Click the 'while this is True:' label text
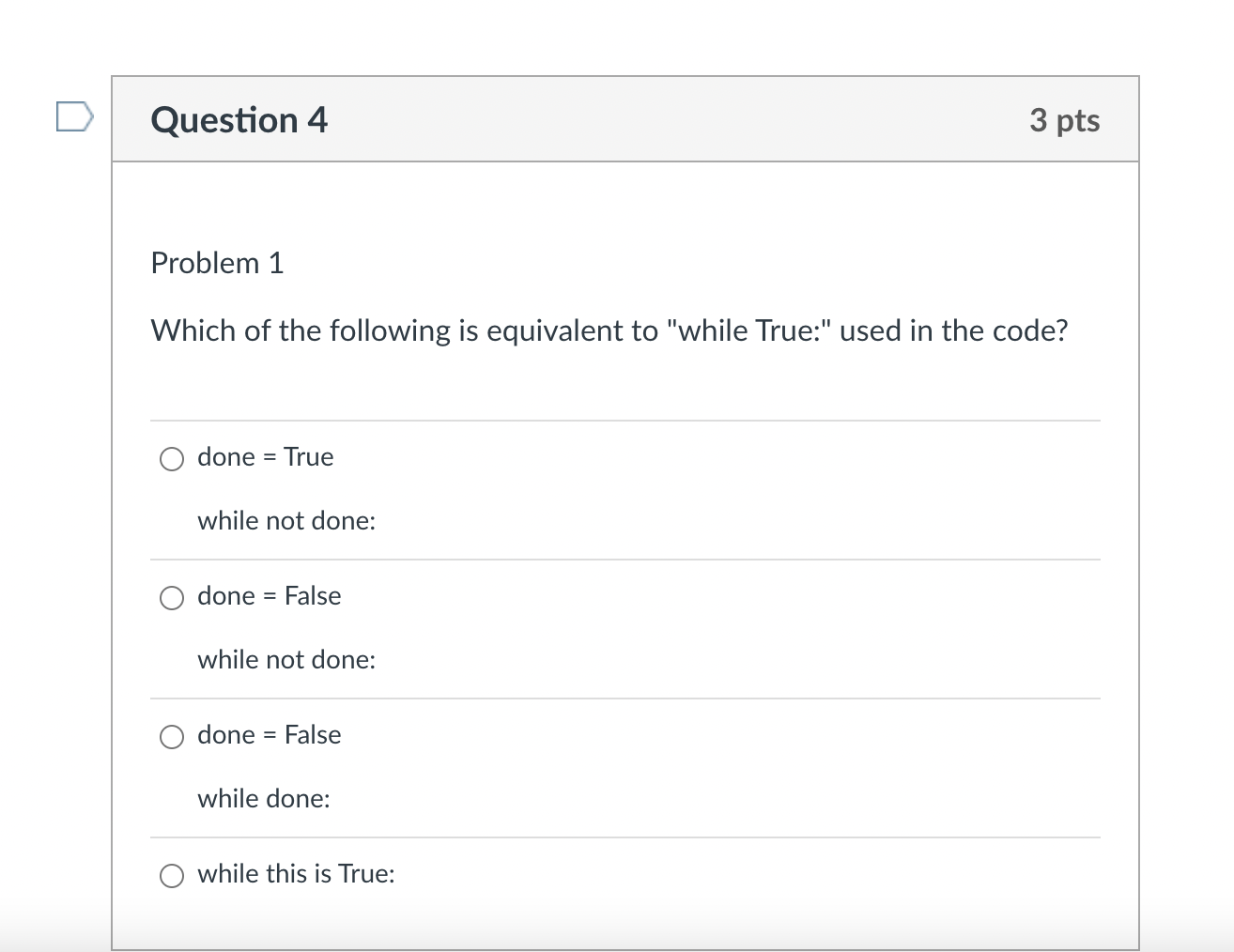The height and width of the screenshot is (952, 1234). click(297, 873)
